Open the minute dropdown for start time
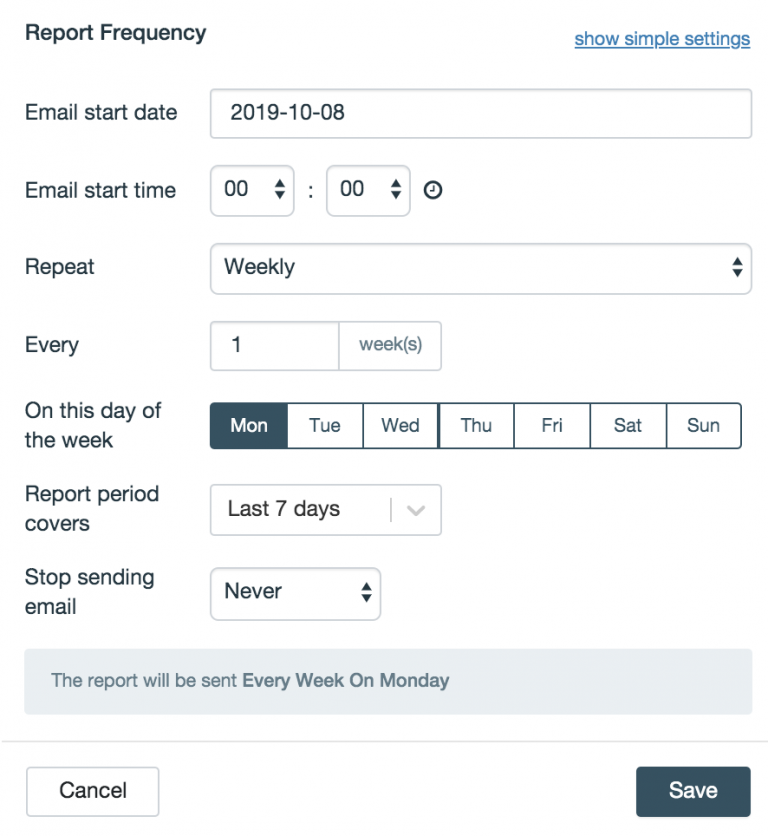The width and height of the screenshot is (768, 836). [368, 190]
